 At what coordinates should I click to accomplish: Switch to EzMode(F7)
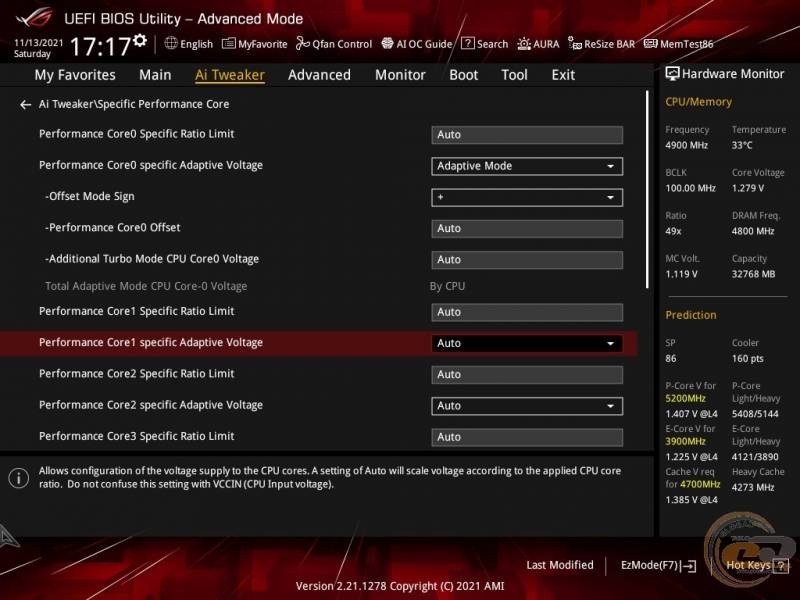coord(658,565)
